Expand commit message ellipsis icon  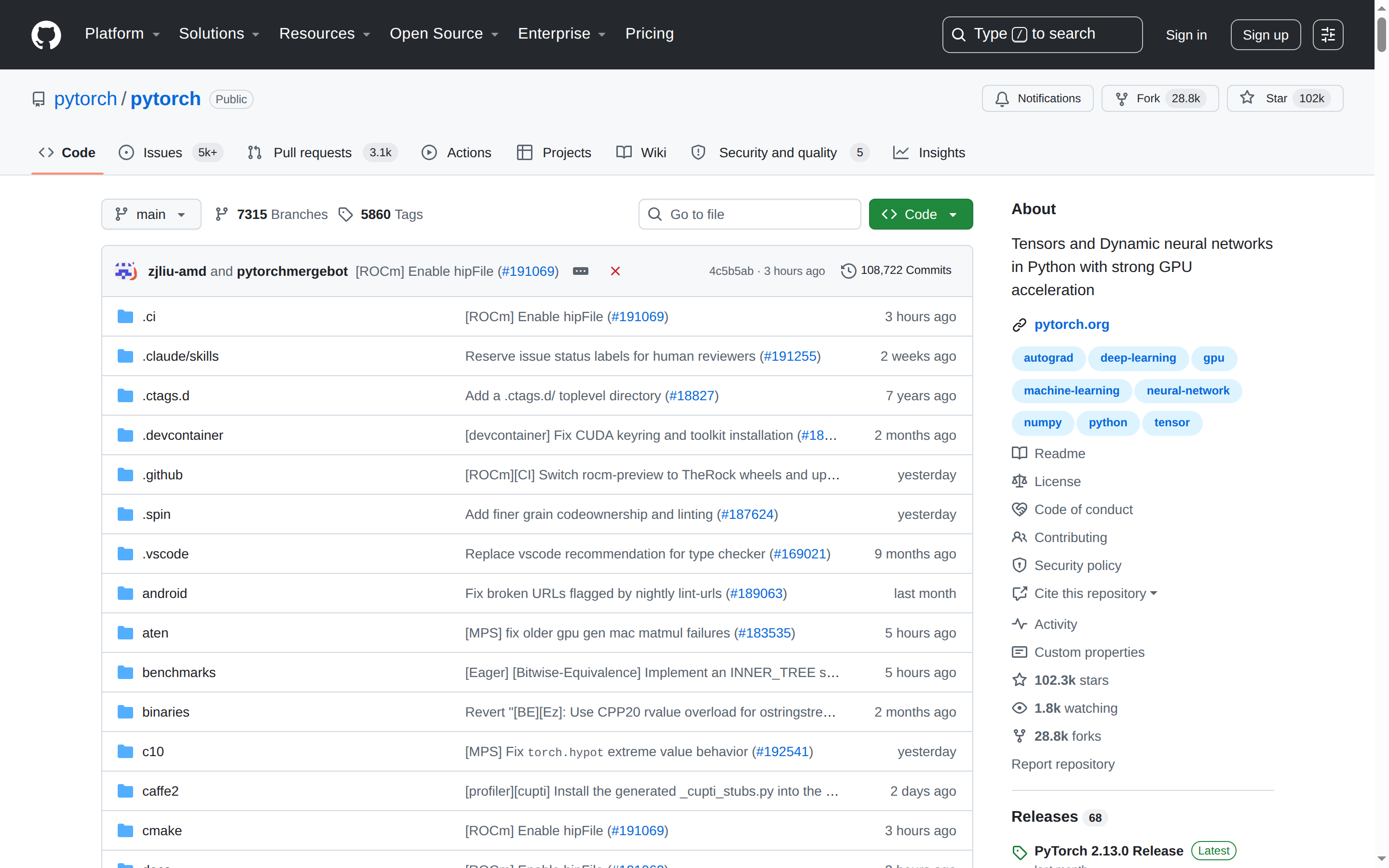[x=580, y=271]
